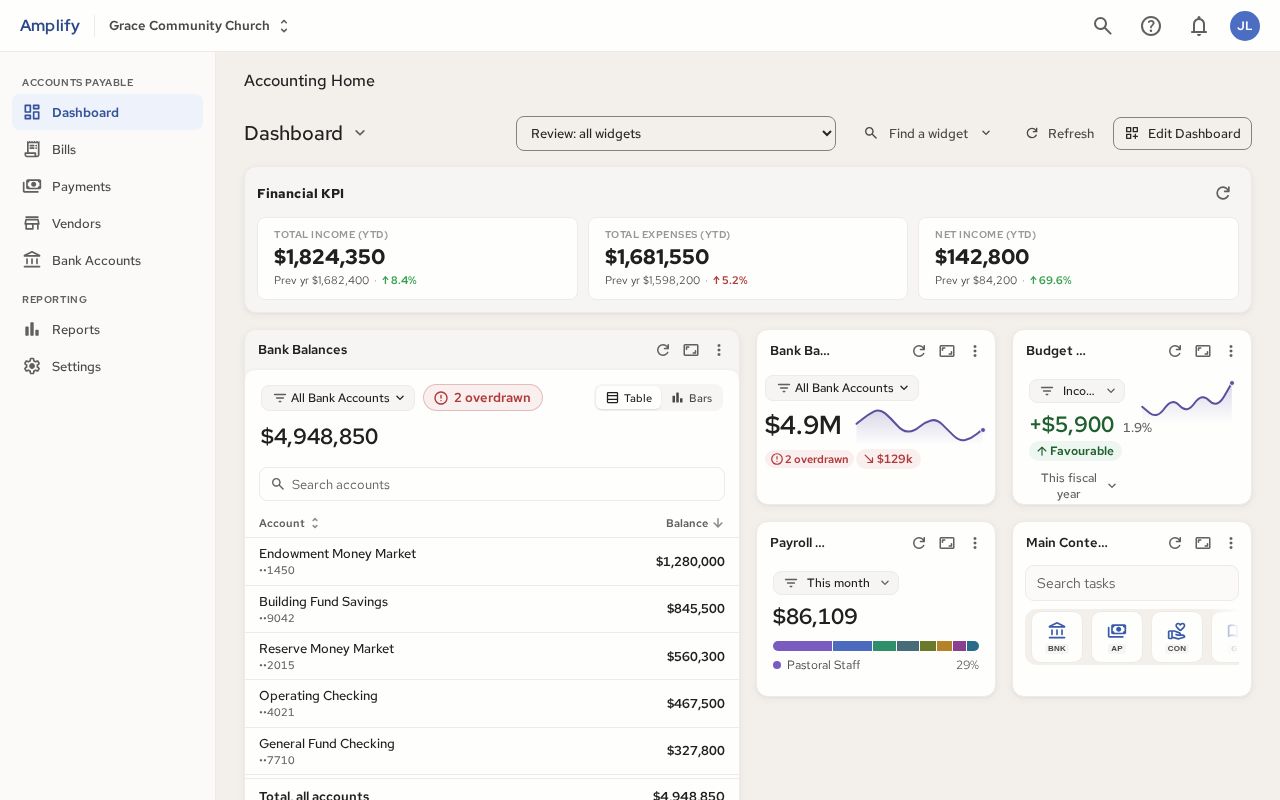Open the JL user avatar menu
The width and height of the screenshot is (1280, 800).
tap(1245, 26)
